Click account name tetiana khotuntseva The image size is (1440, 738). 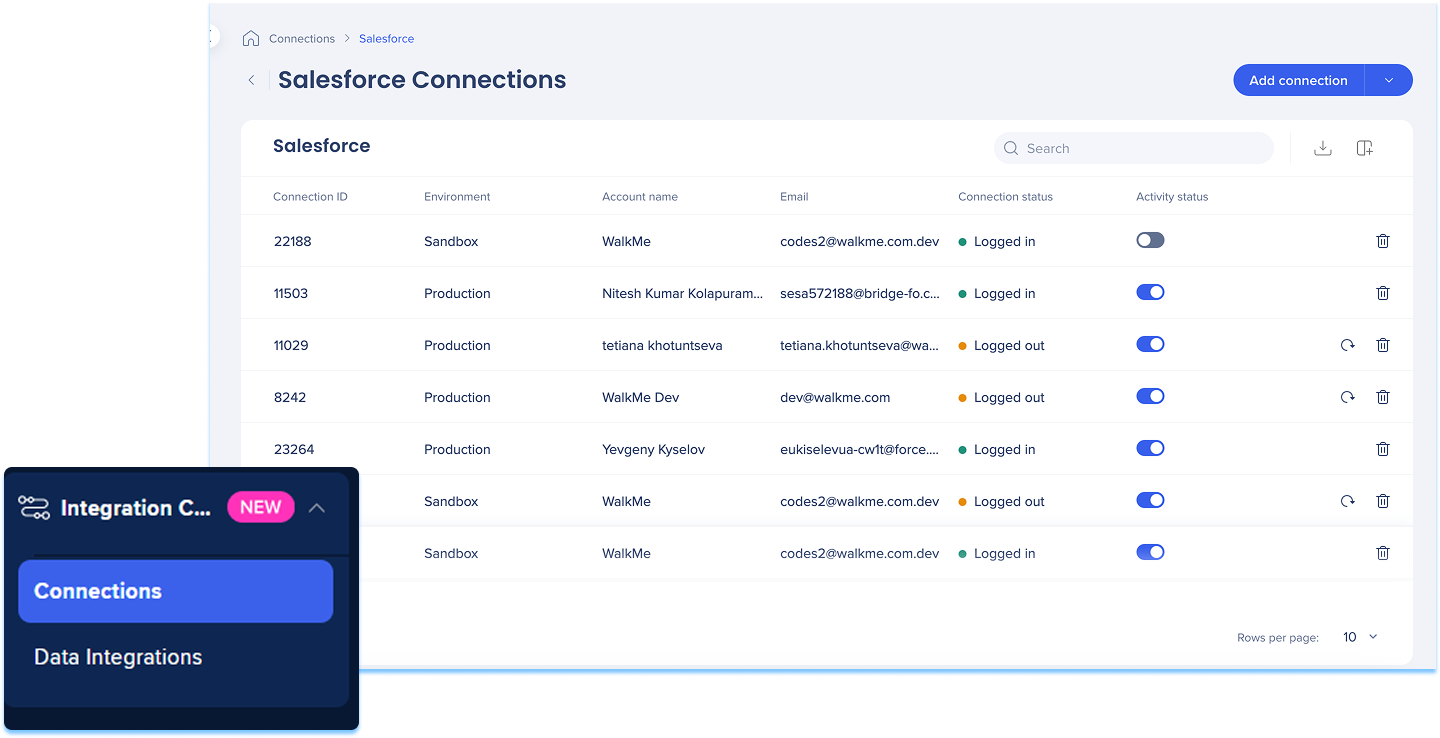(662, 345)
